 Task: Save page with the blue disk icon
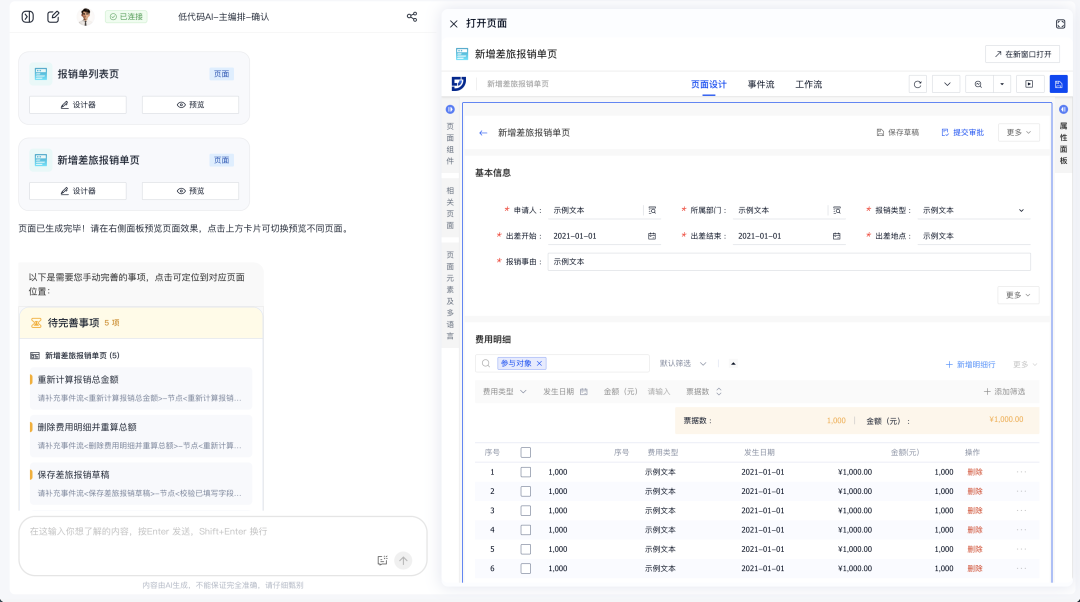tap(1059, 84)
